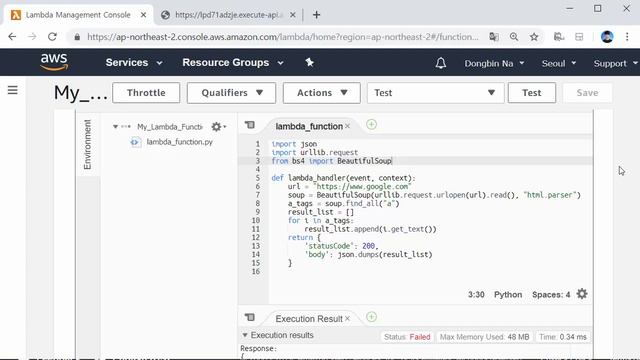Click editor pane tab-list icon
The height and width of the screenshot is (360, 640).
[250, 125]
